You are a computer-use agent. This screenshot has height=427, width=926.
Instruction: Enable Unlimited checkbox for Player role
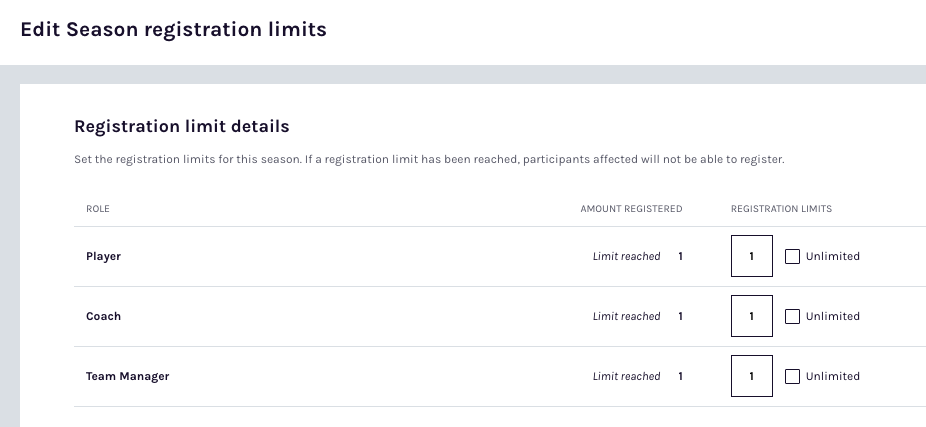(x=792, y=256)
